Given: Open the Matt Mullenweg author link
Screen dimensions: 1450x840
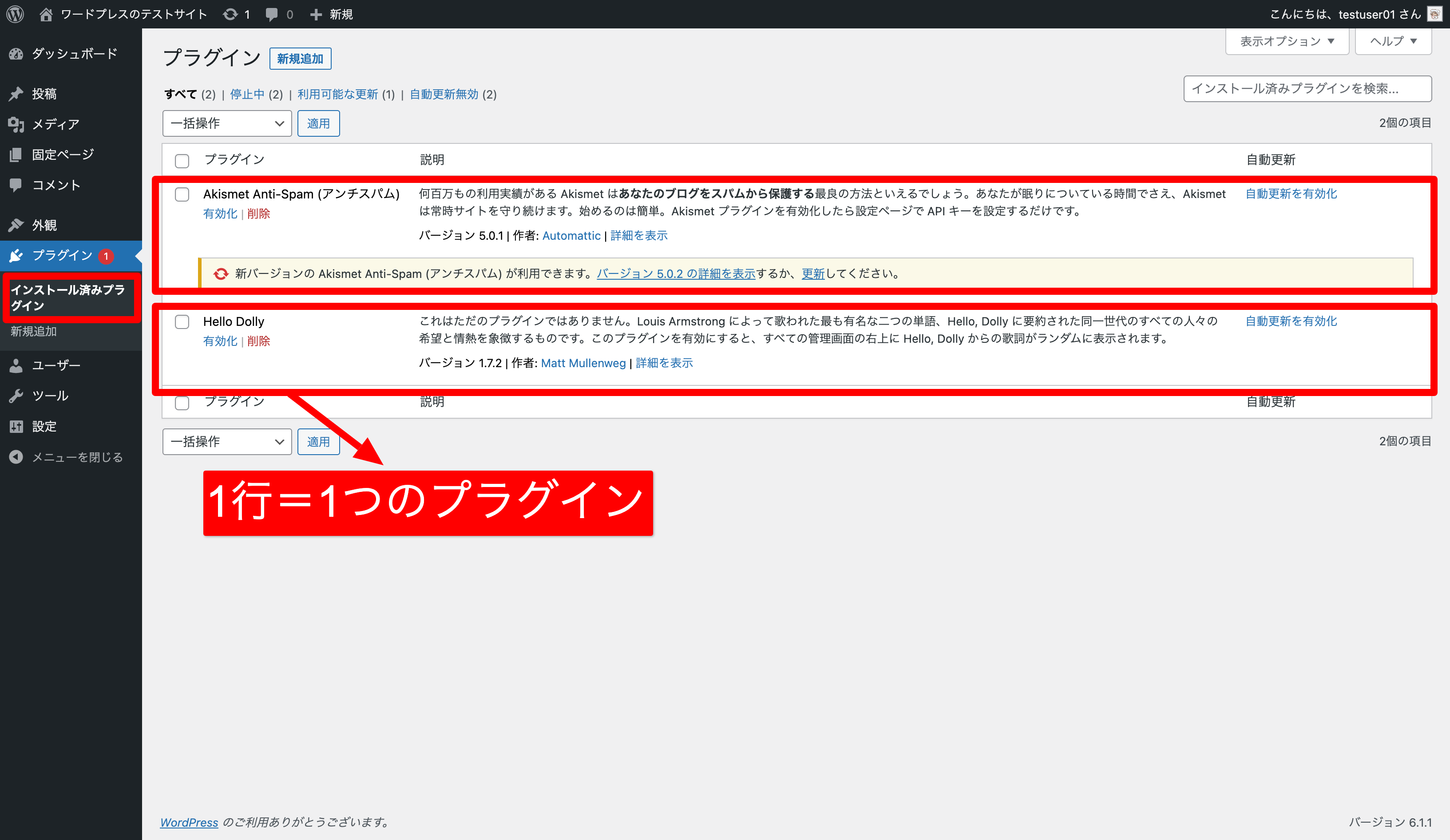Looking at the screenshot, I should tap(583, 363).
